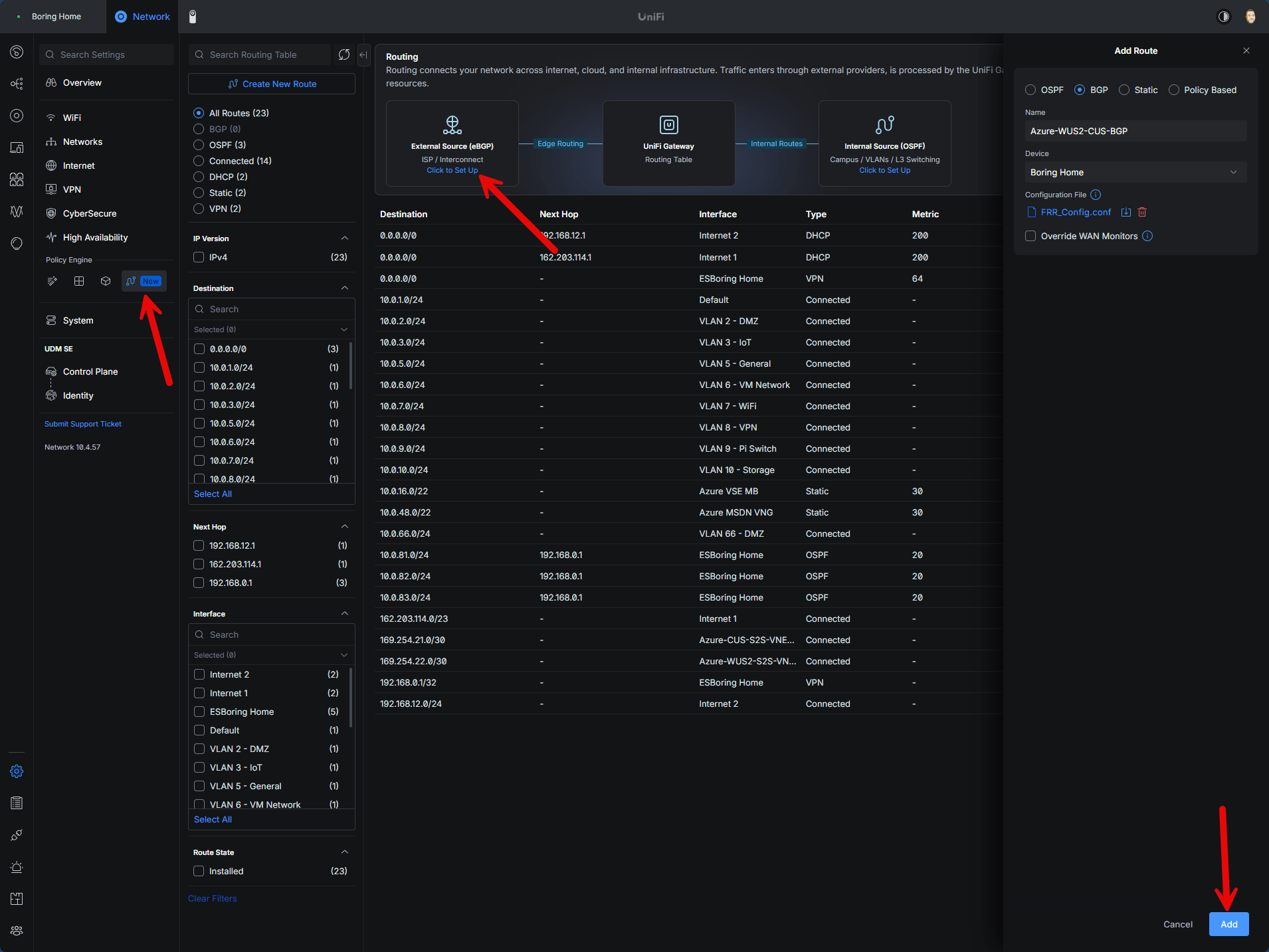Filter routes by DHCP (2) radio
Viewport: 1269px width, 952px height.
[x=199, y=177]
